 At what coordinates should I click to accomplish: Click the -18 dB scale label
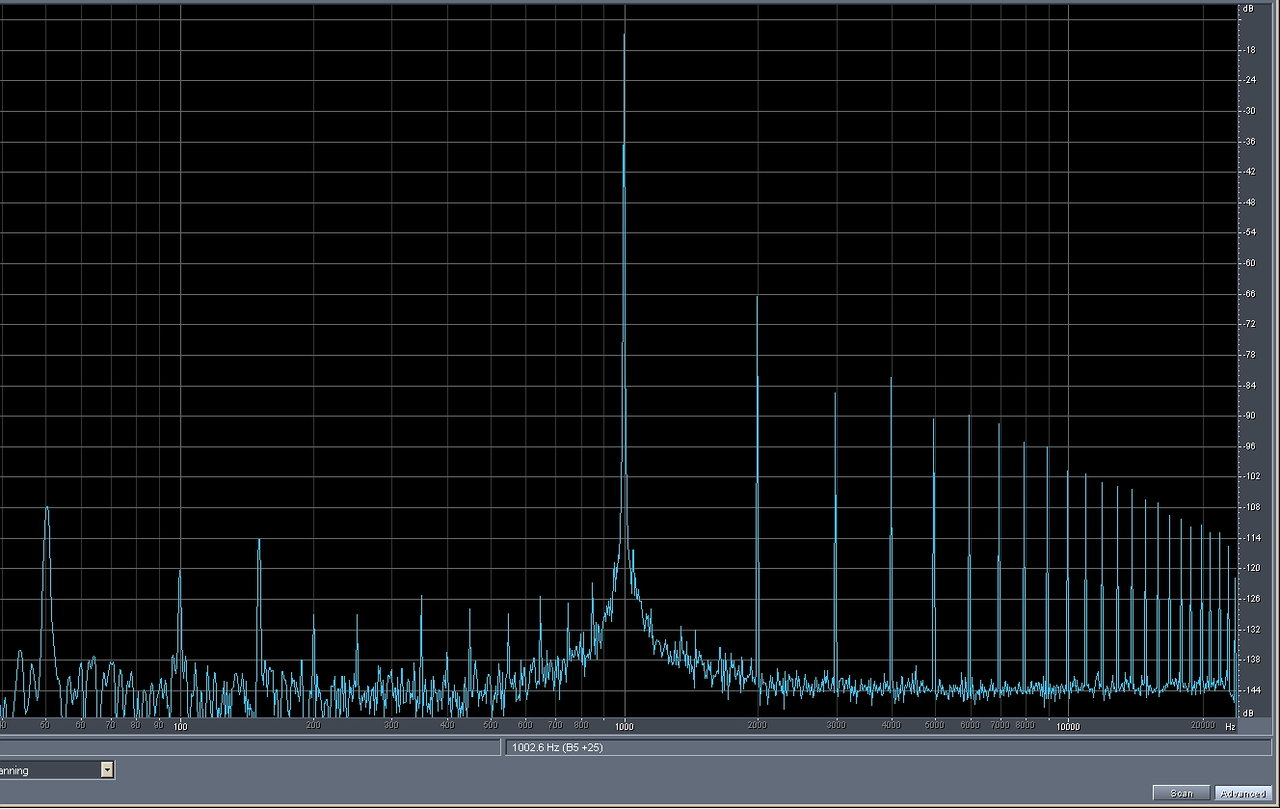click(x=1248, y=50)
